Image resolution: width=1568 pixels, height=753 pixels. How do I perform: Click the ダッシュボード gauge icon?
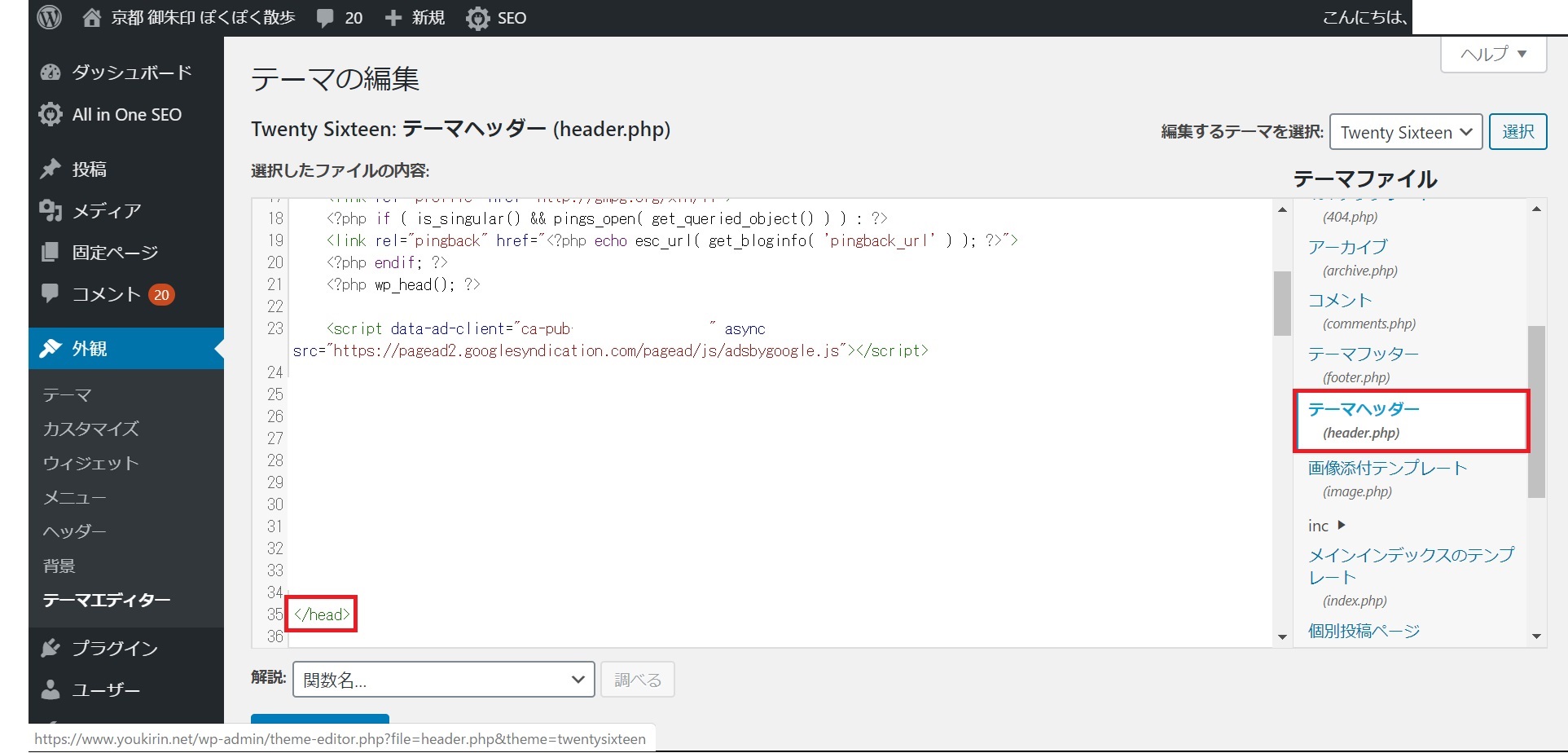click(51, 73)
